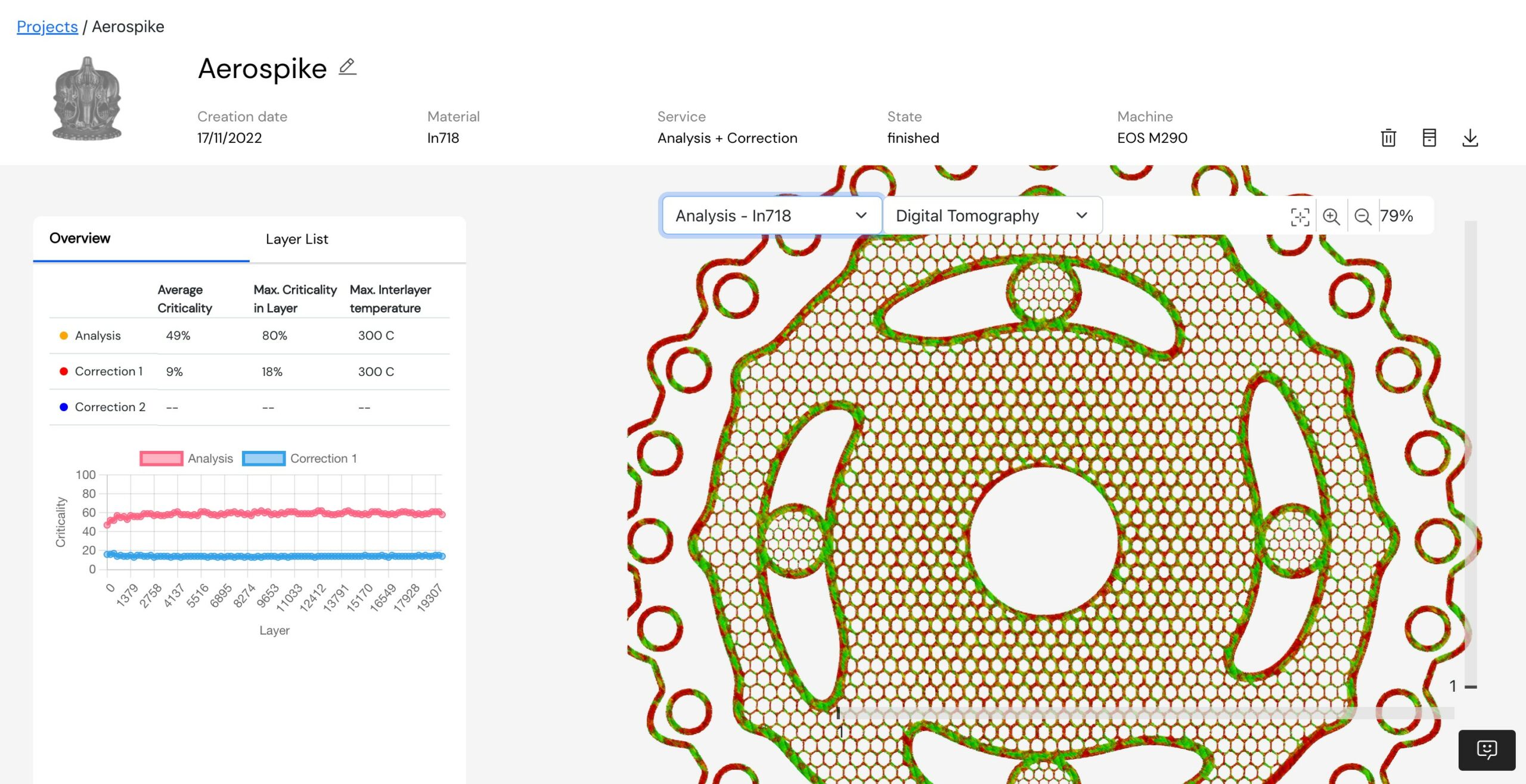Screen dimensions: 1526x784
Task: Click the fit-to-view focus icon
Action: click(x=1299, y=216)
